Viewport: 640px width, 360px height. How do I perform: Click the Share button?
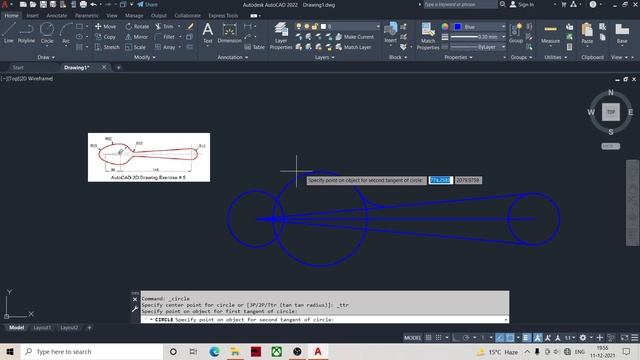point(147,4)
